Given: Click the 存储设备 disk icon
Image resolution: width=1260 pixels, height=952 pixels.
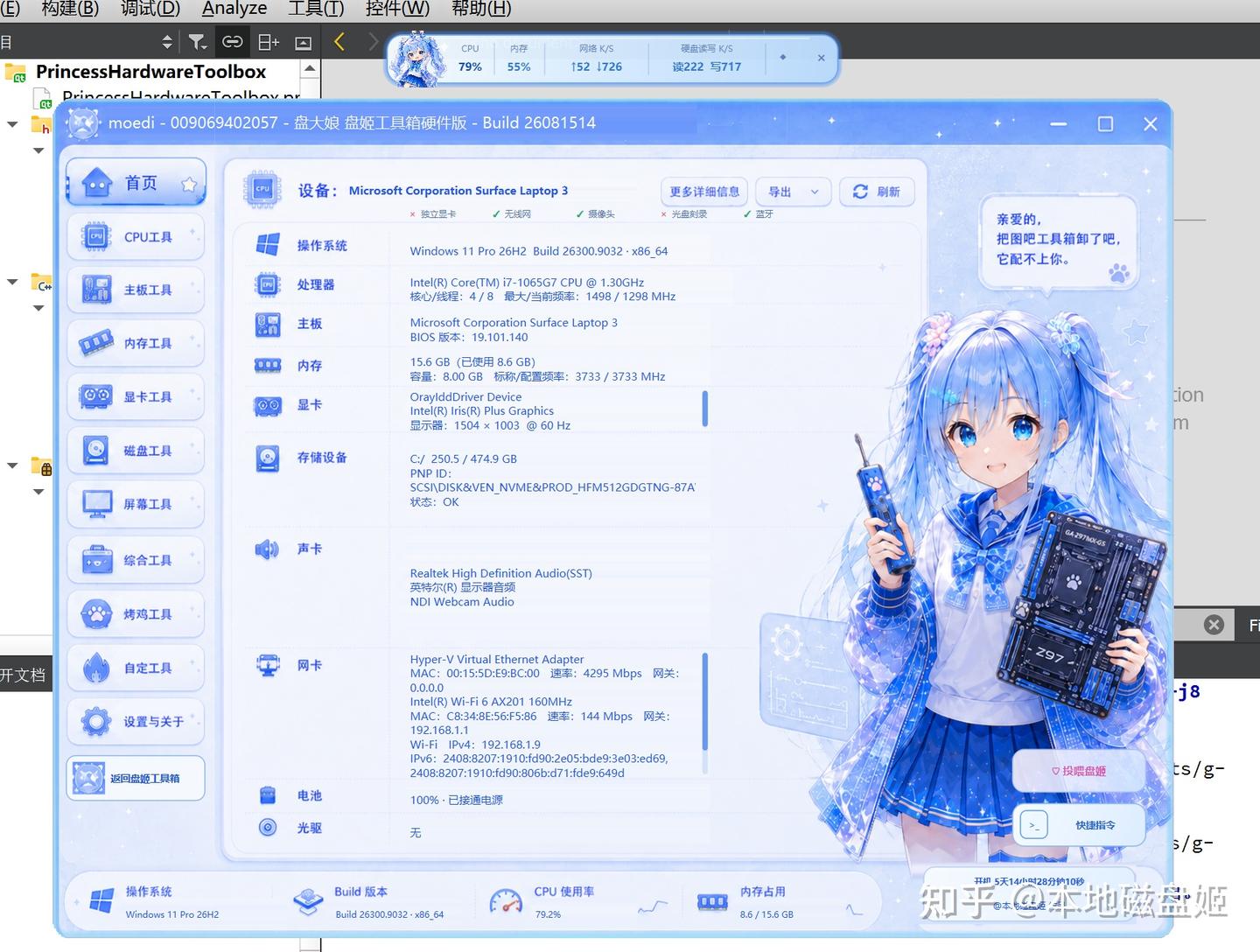Looking at the screenshot, I should [x=268, y=458].
